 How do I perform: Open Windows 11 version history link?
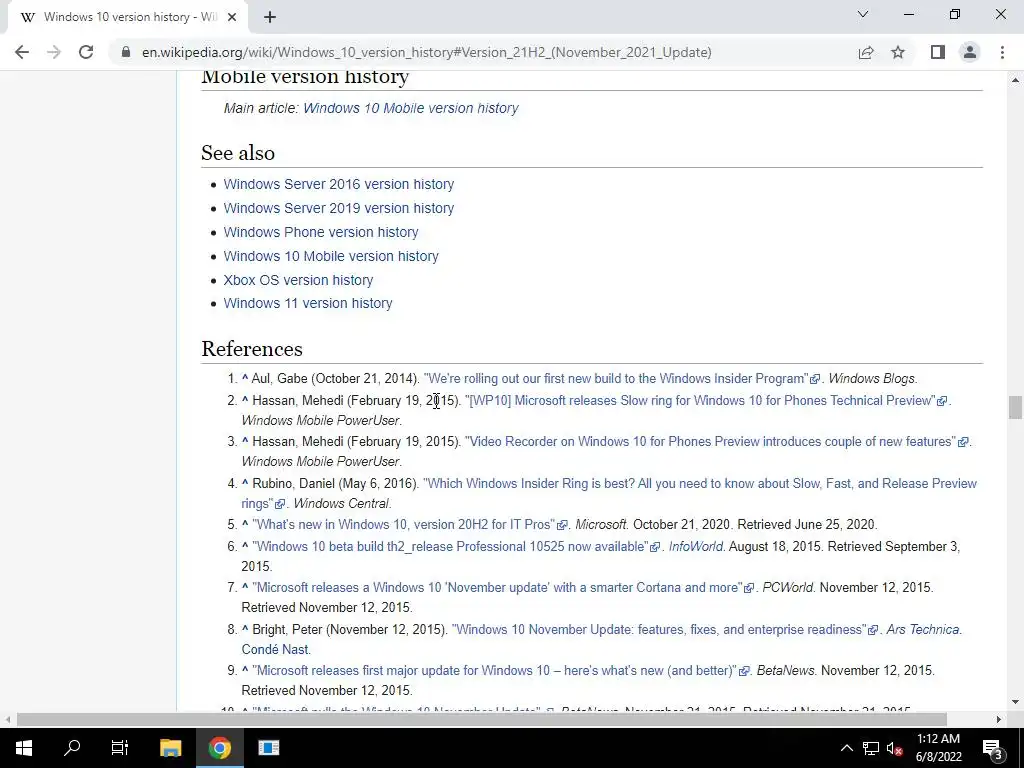coord(308,304)
